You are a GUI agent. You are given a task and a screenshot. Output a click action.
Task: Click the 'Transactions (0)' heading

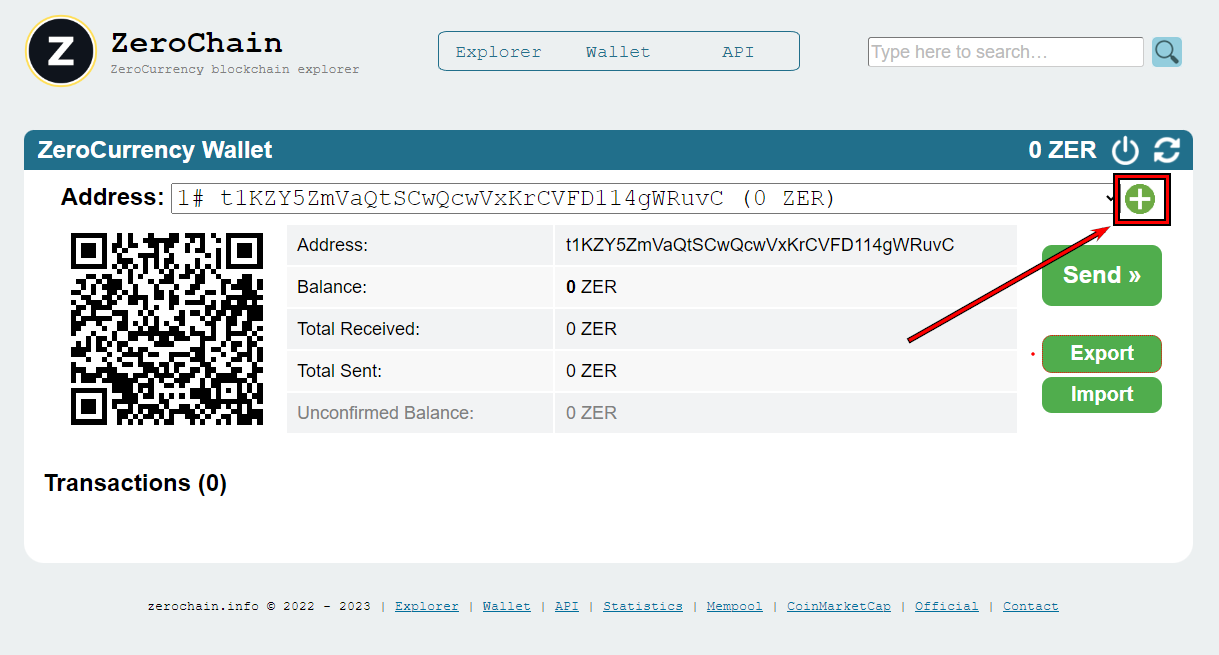click(136, 483)
